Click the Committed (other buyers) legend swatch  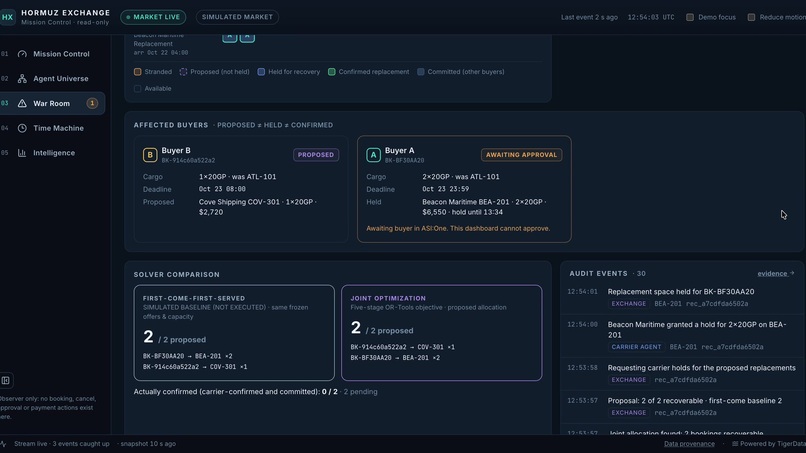[420, 72]
